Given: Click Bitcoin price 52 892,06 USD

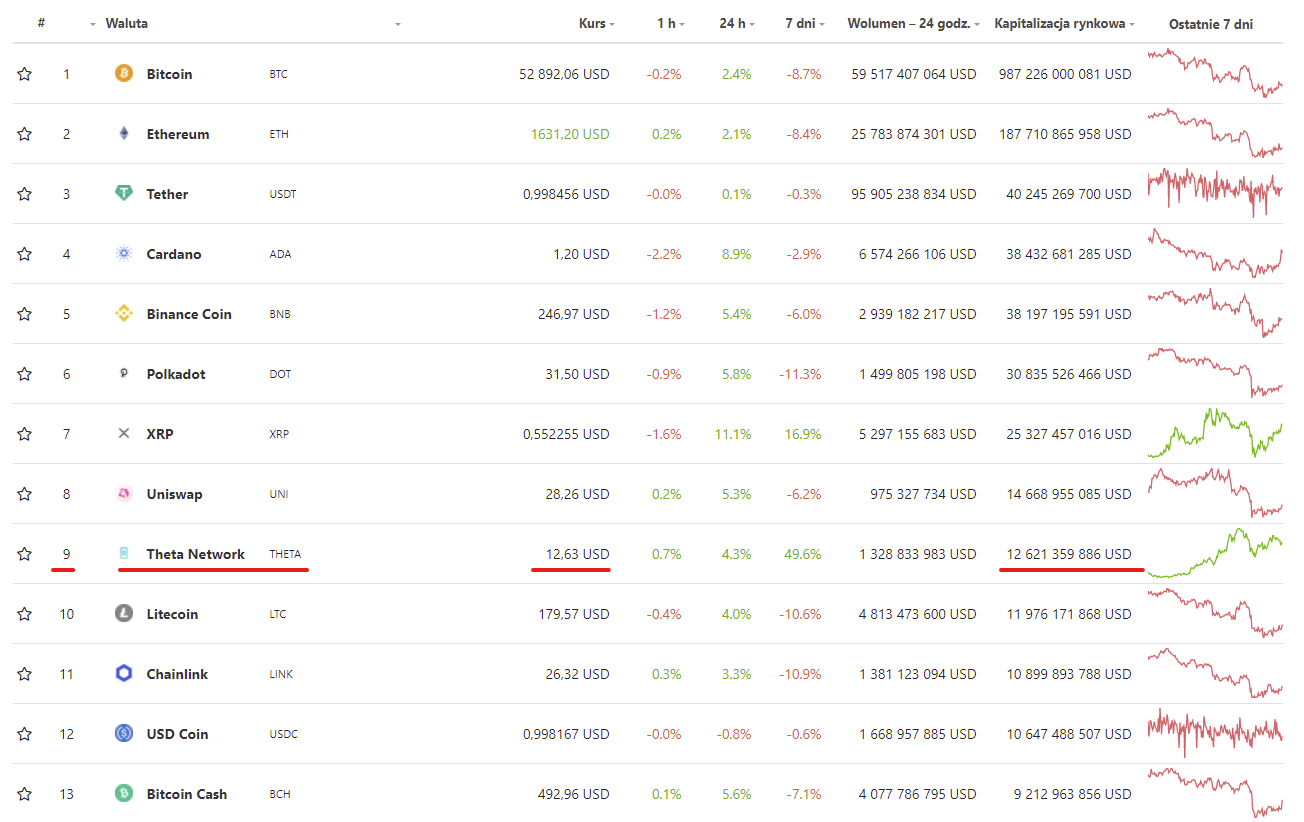Looking at the screenshot, I should pos(564,74).
